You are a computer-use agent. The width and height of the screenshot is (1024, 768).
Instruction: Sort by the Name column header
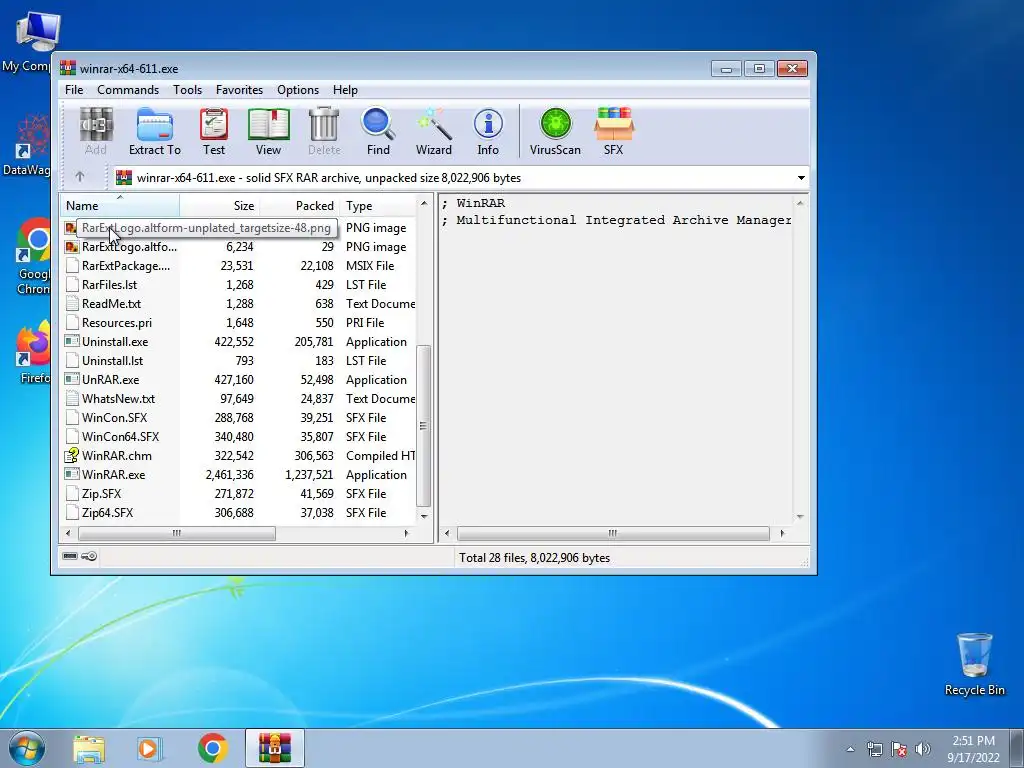click(x=120, y=206)
